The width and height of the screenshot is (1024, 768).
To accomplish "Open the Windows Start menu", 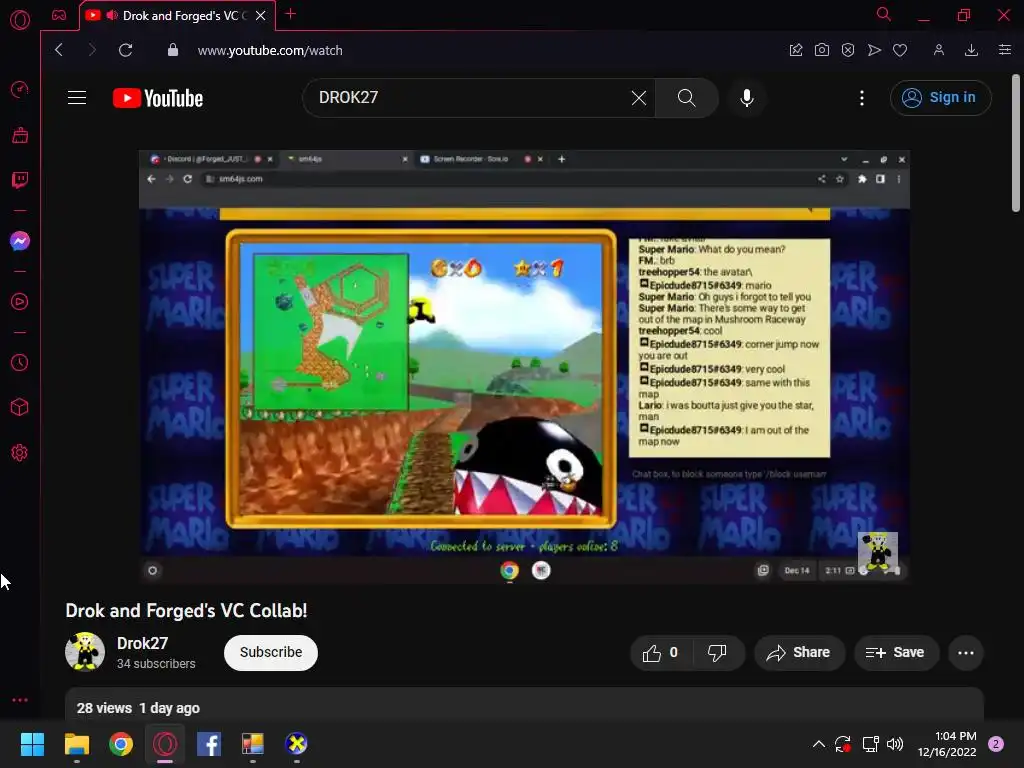I will click(32, 744).
